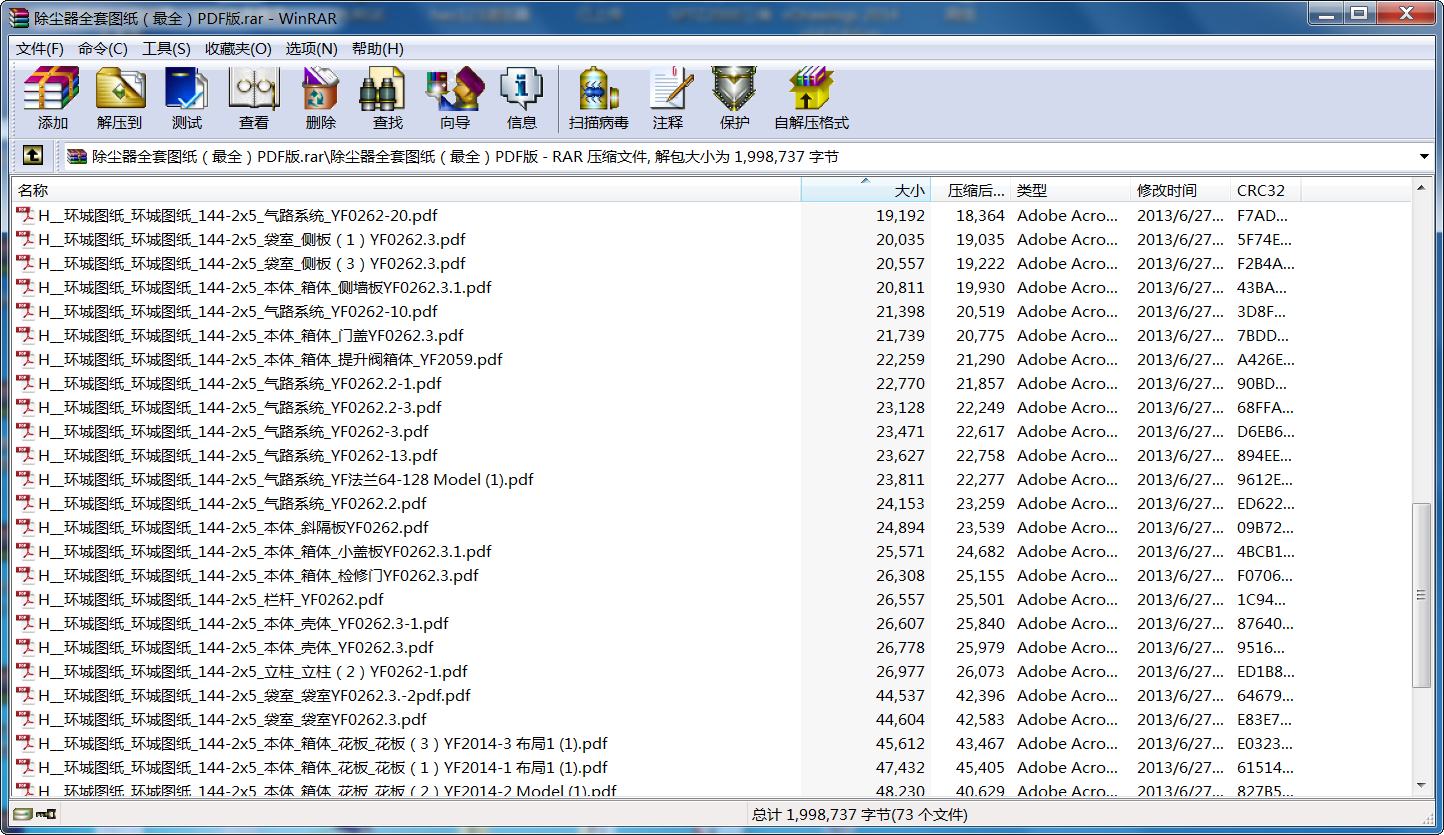The height and width of the screenshot is (835, 1444).
Task: Select file 袋室_侧板（1）YF0262.3.pdf
Action: tap(252, 239)
